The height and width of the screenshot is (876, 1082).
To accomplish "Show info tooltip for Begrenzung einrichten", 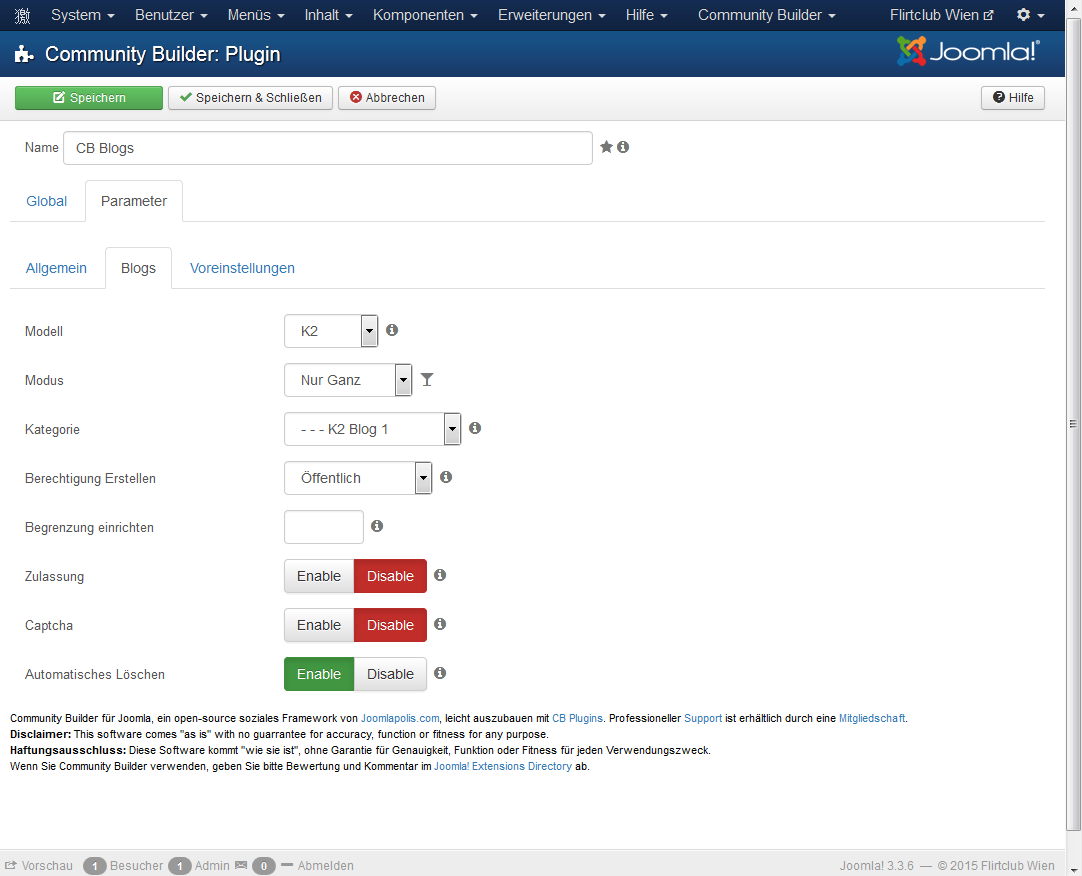I will coord(377,526).
